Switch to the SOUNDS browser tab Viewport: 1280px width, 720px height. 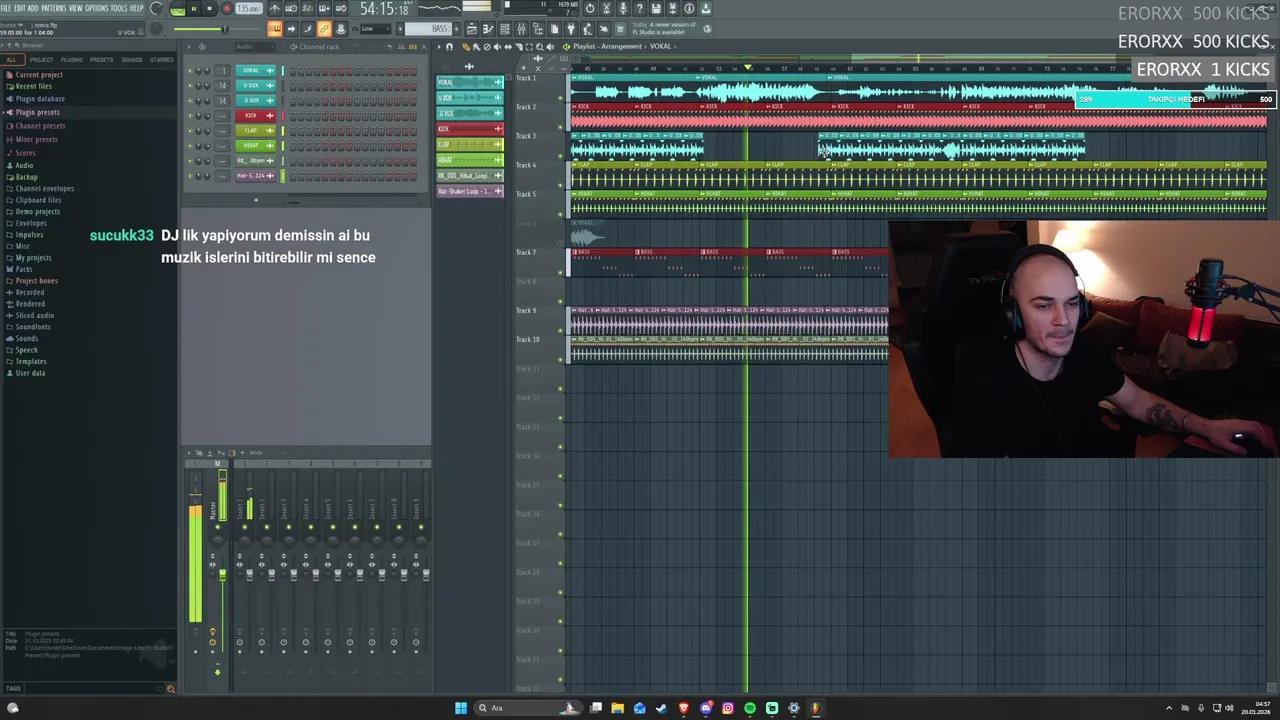click(132, 60)
